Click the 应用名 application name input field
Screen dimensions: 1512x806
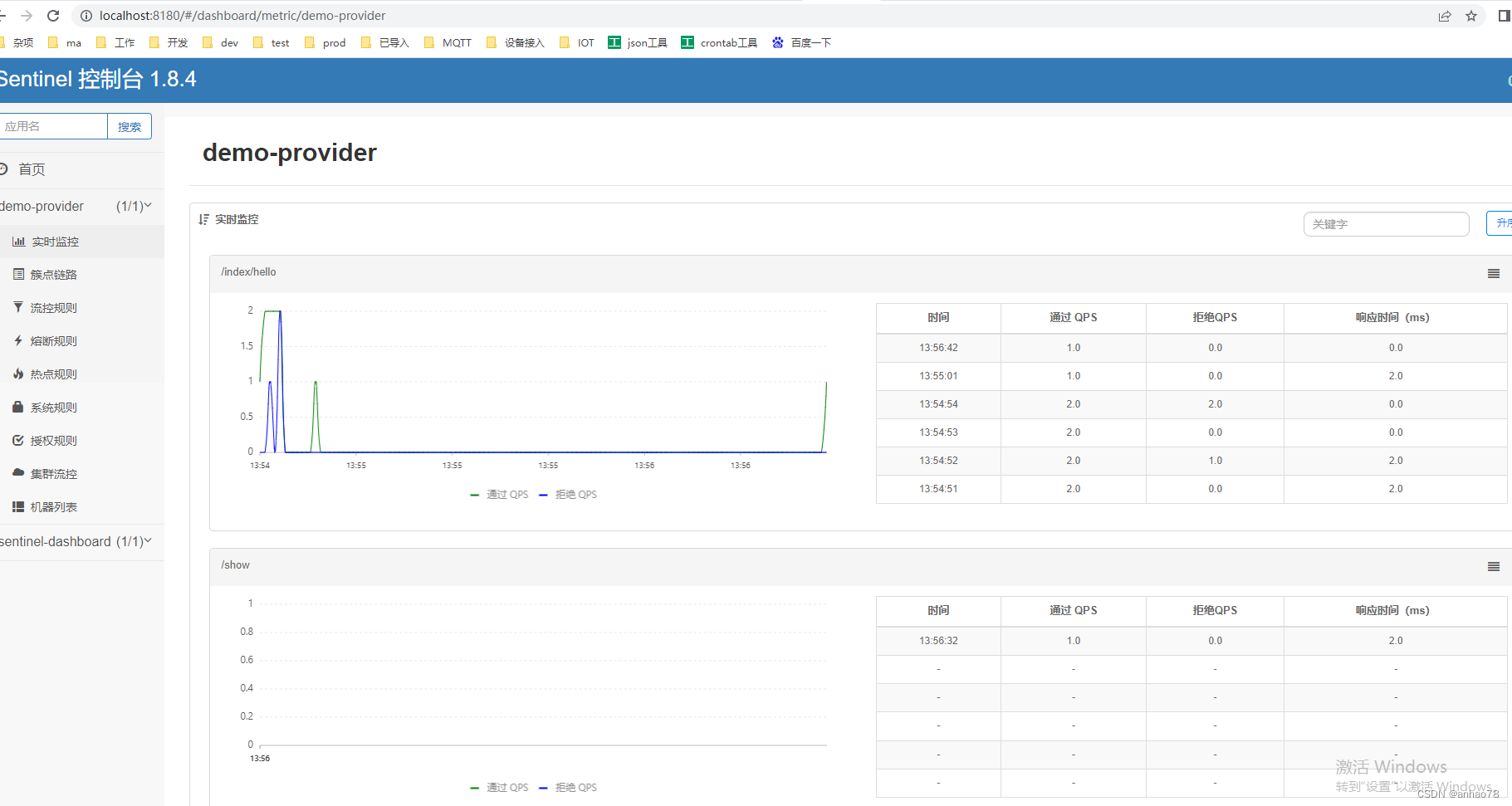(53, 125)
